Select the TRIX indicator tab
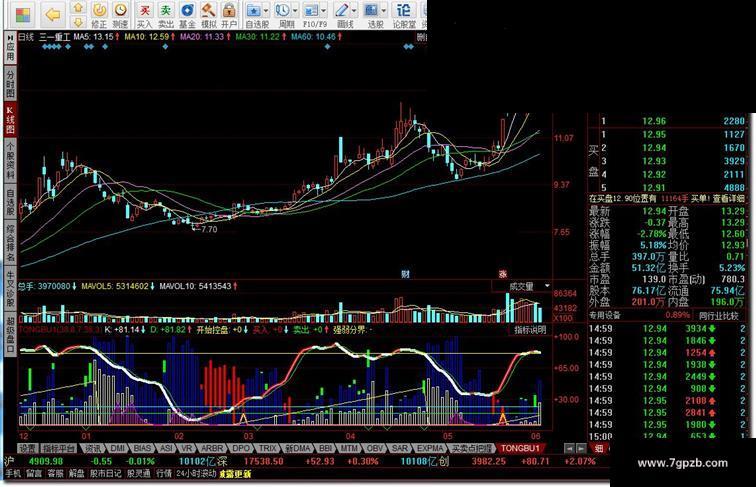Image resolution: width=756 pixels, height=487 pixels. 268,448
